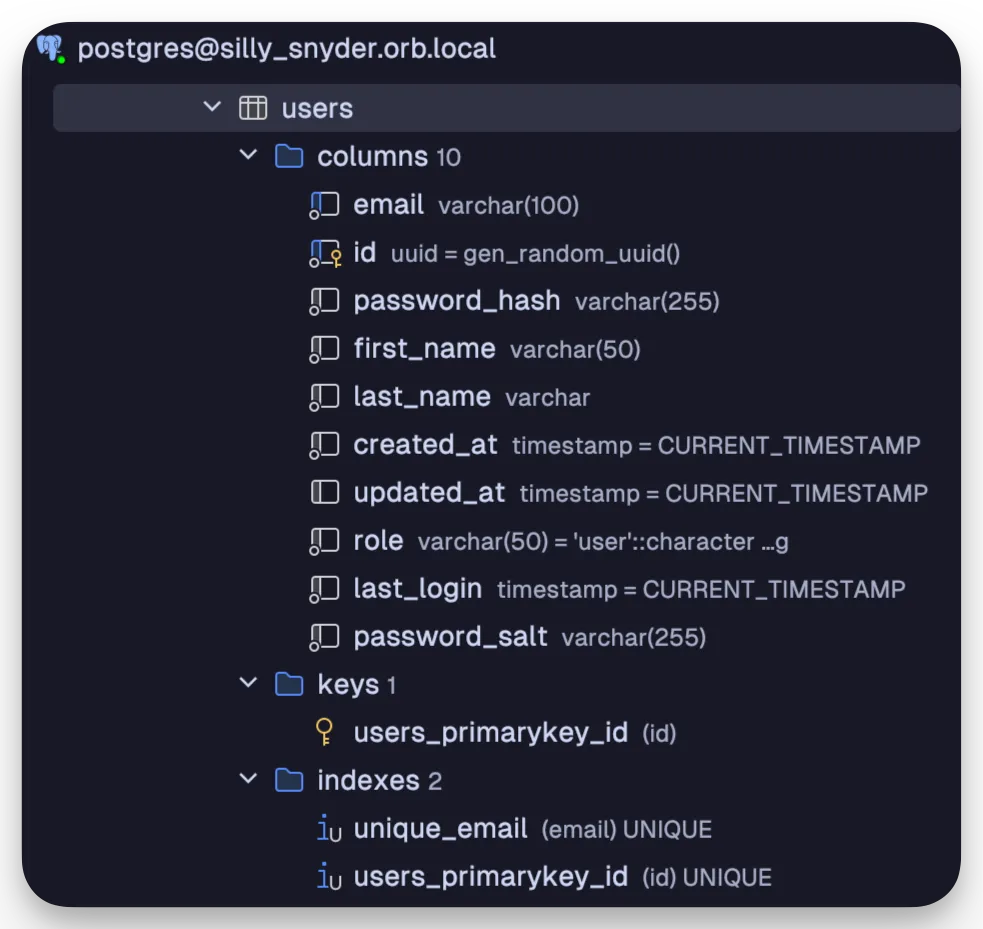Click the users_primarykey_id unique index icon
983x929 pixels.
(329, 876)
